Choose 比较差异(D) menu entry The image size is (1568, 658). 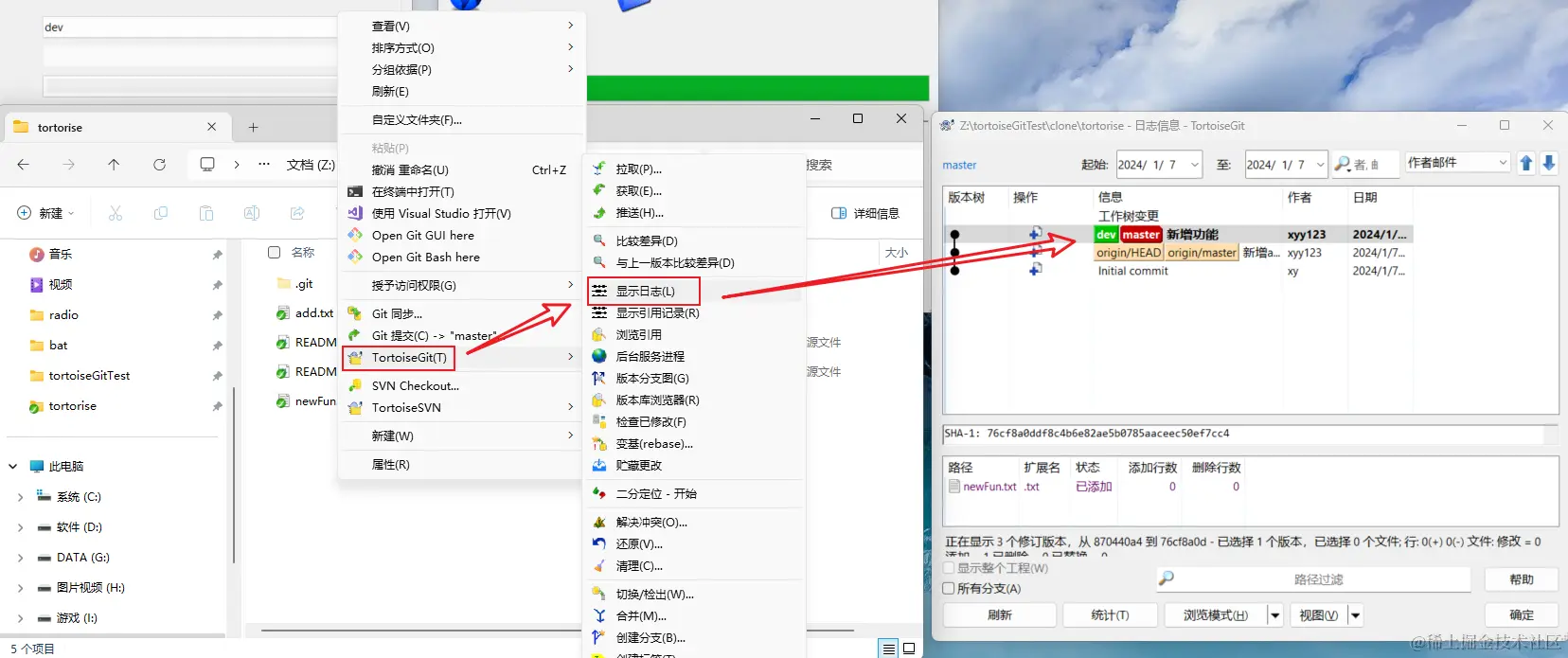647,241
